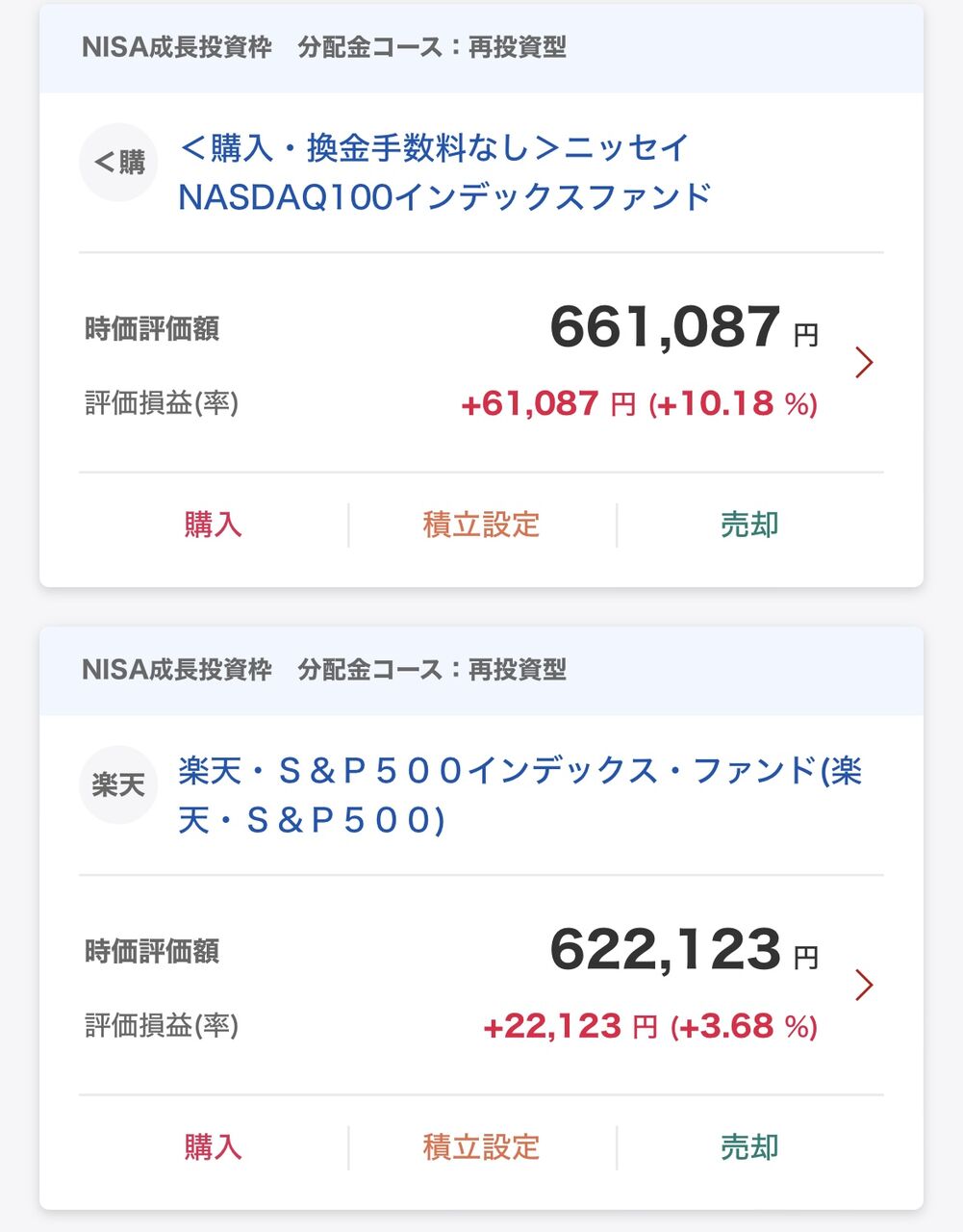
Task: Click the 622,123 円 valuation amount
Action: (683, 951)
